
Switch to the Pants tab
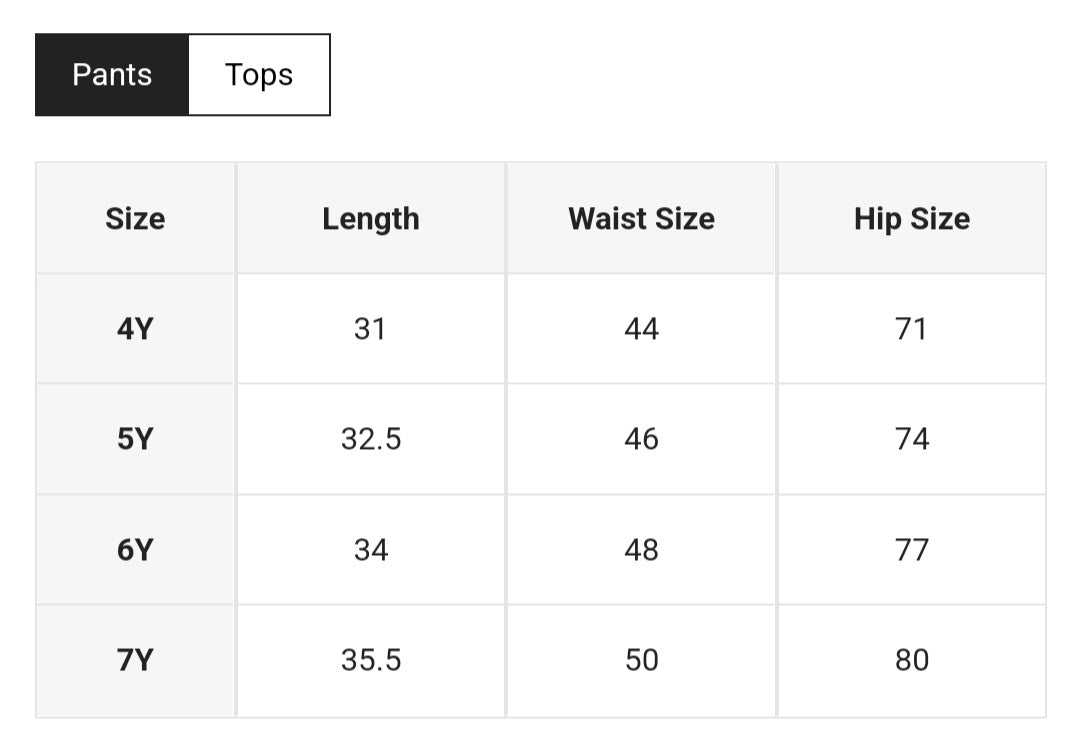tap(112, 75)
